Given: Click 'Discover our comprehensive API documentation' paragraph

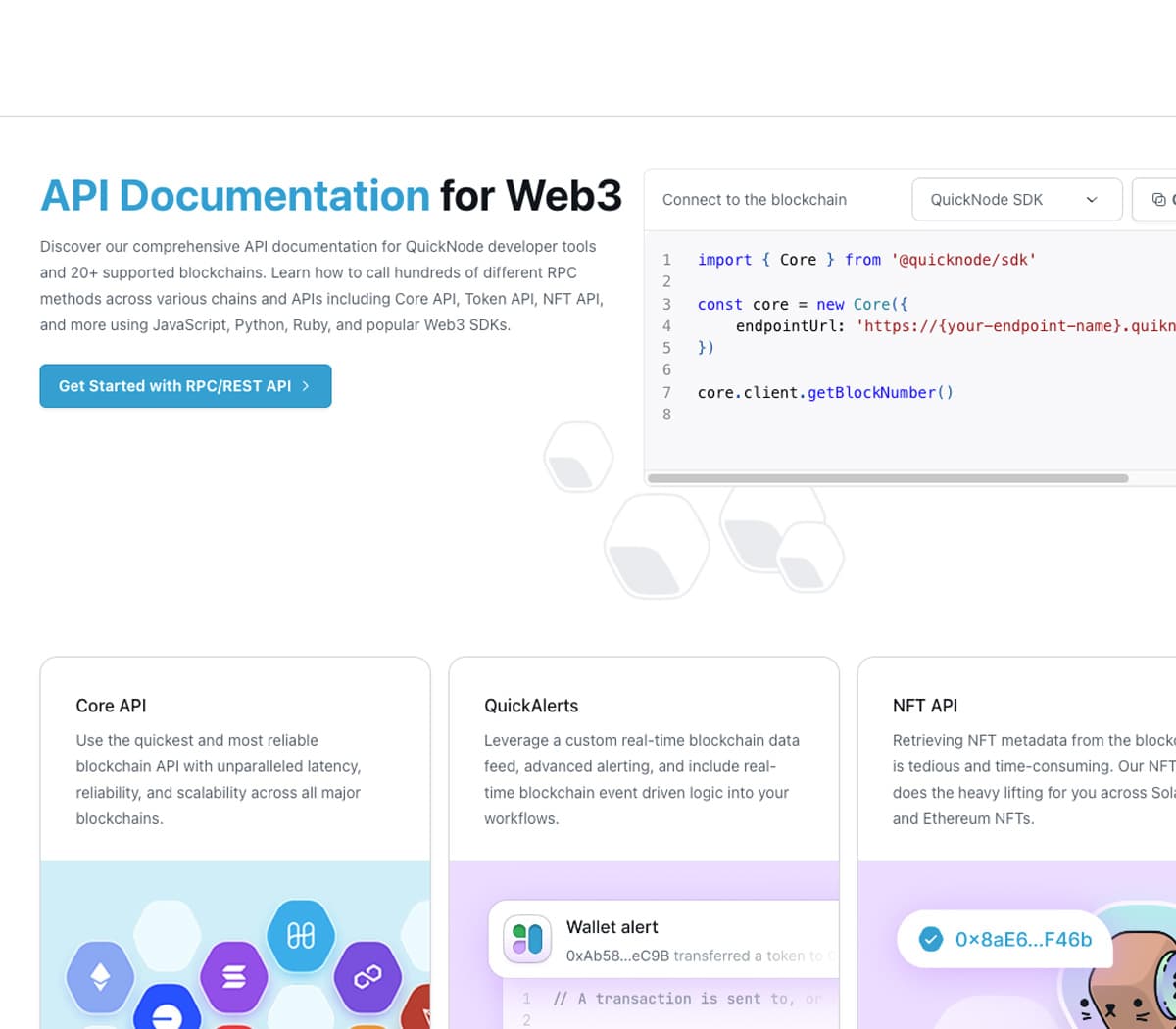Looking at the screenshot, I should [x=321, y=285].
